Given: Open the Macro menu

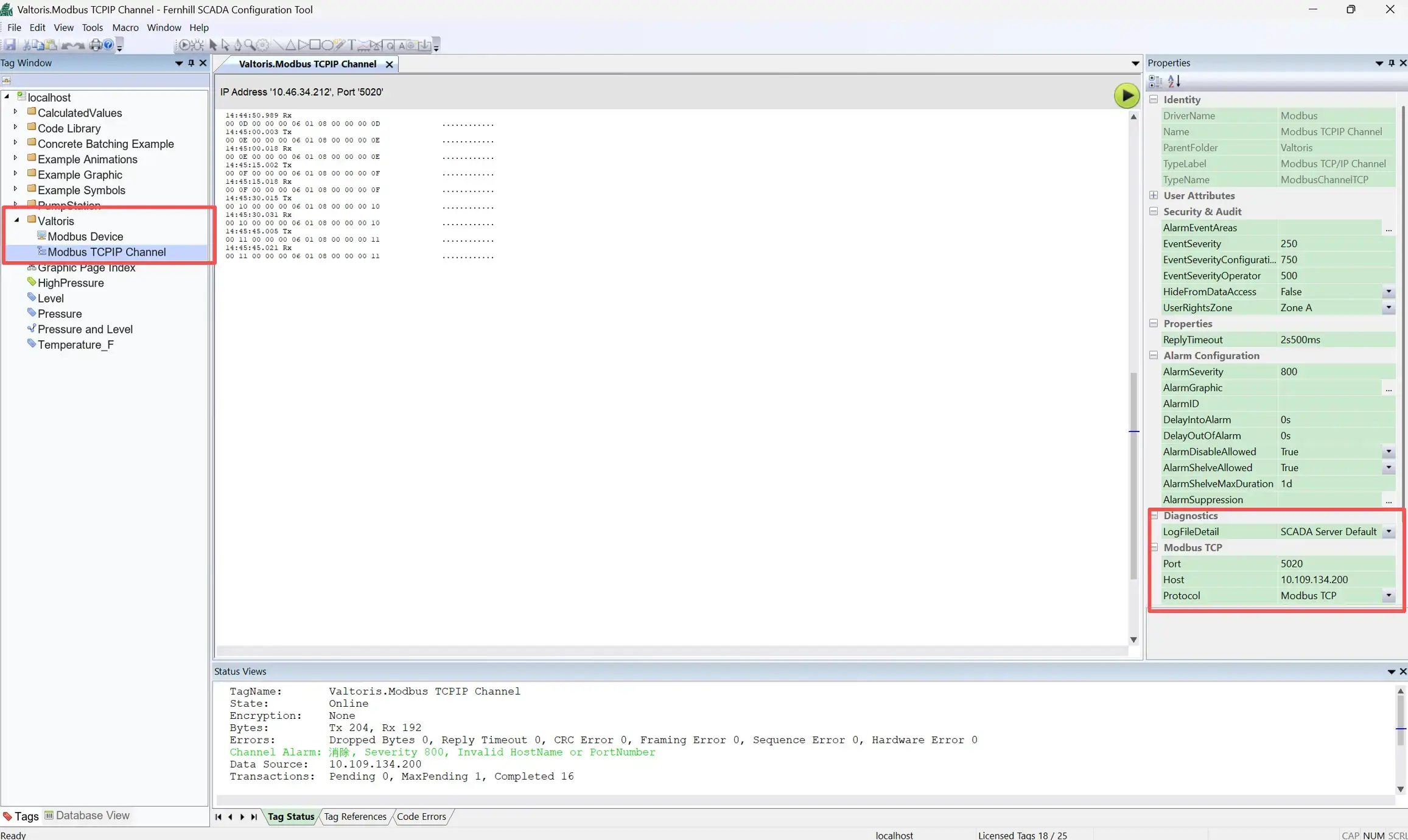Looking at the screenshot, I should pos(125,27).
